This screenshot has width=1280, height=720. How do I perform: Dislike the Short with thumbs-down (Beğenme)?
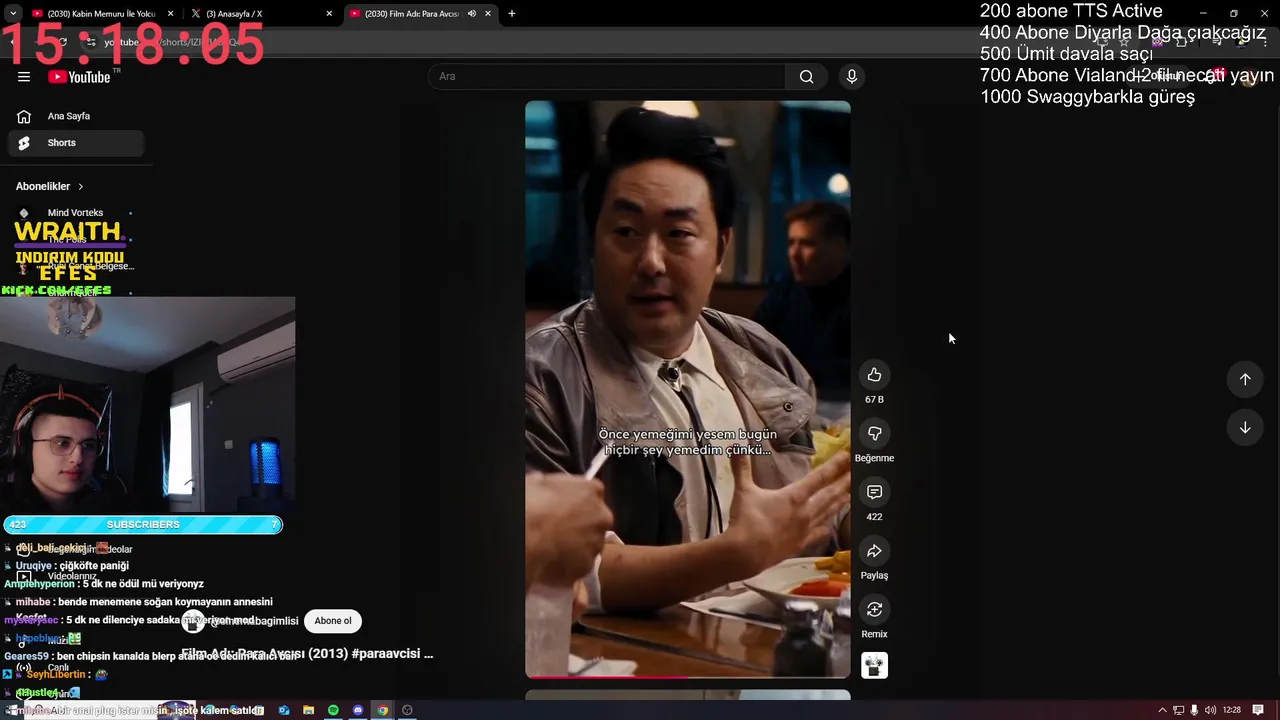[x=874, y=433]
